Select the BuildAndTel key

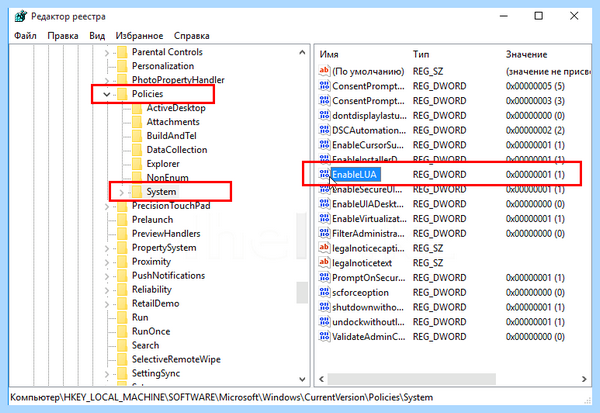point(171,136)
